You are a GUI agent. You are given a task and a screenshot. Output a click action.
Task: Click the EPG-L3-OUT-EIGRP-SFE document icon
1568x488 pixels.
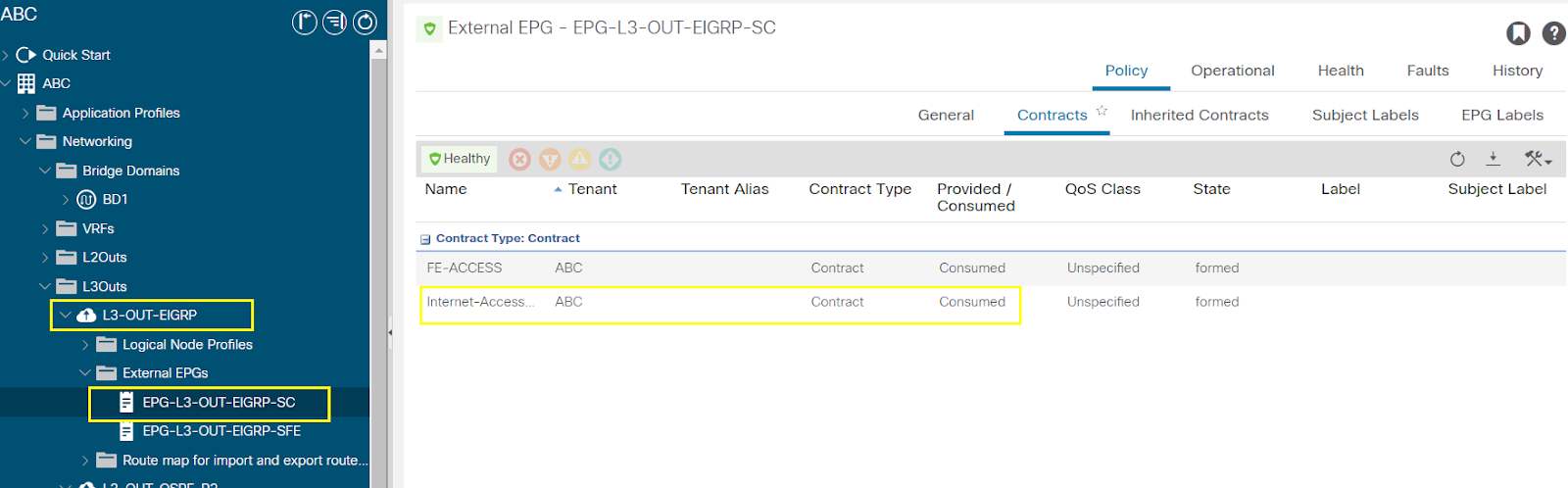[x=125, y=430]
